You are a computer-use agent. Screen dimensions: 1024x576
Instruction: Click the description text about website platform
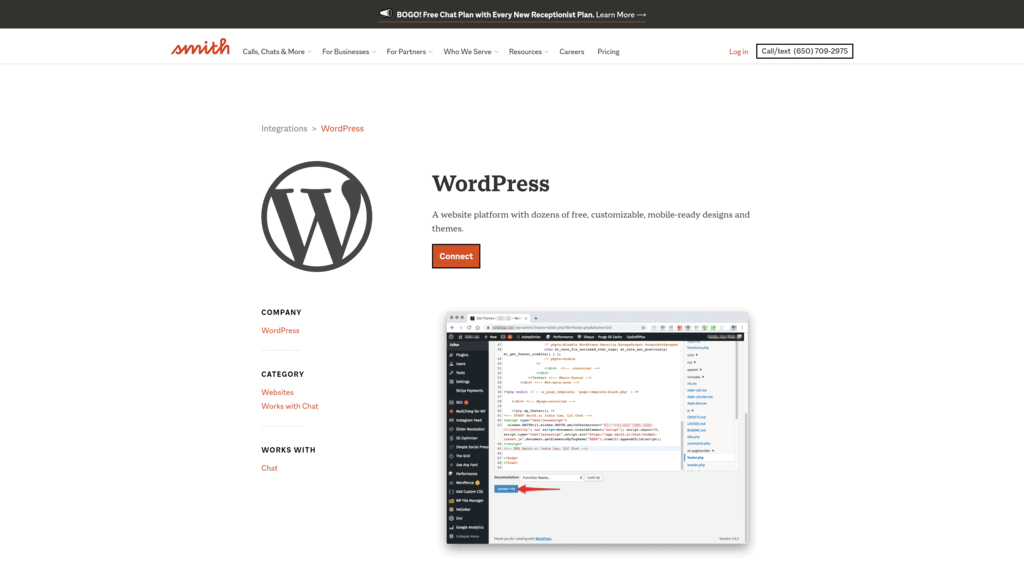(x=591, y=221)
